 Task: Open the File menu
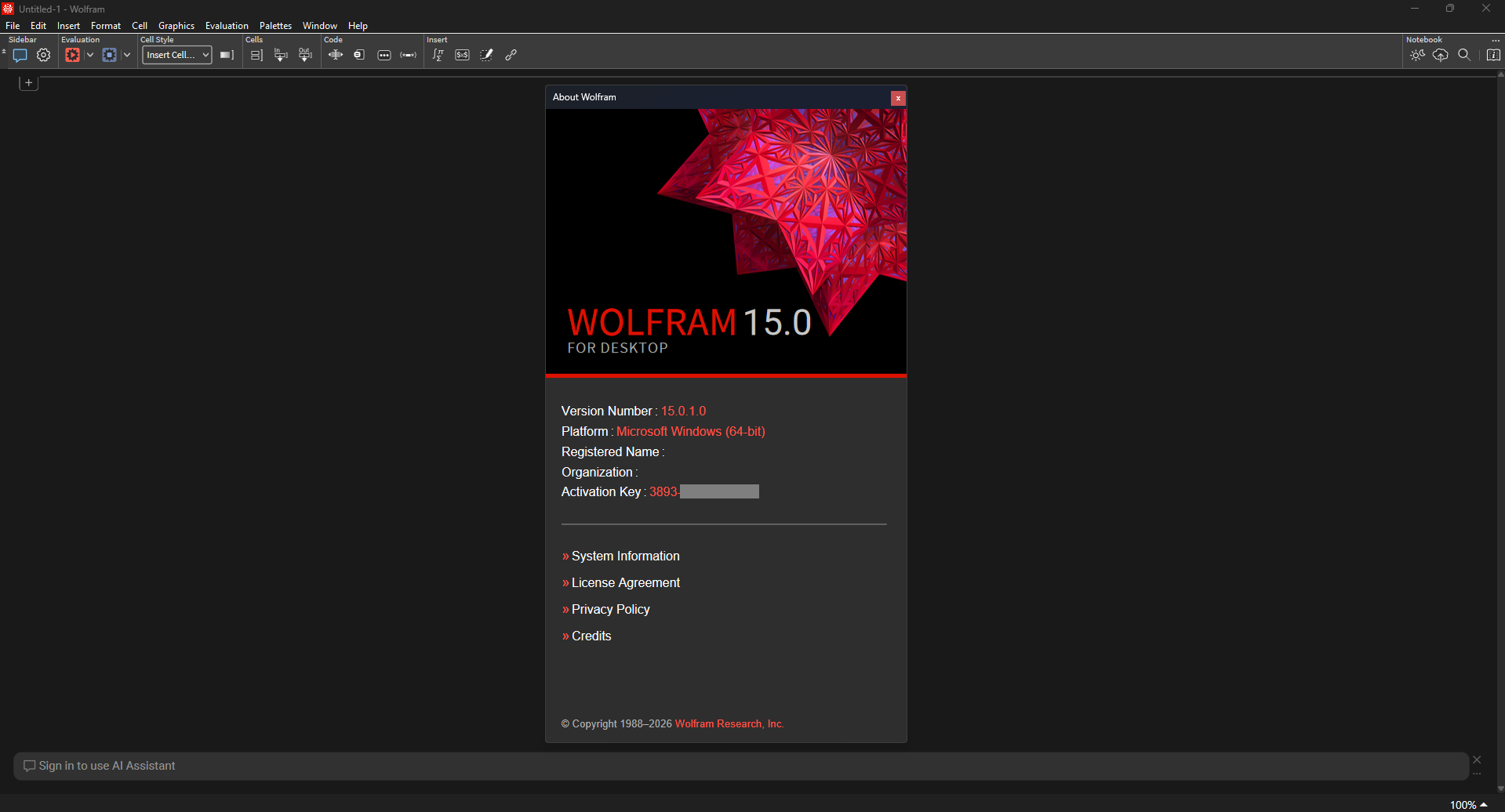(13, 26)
